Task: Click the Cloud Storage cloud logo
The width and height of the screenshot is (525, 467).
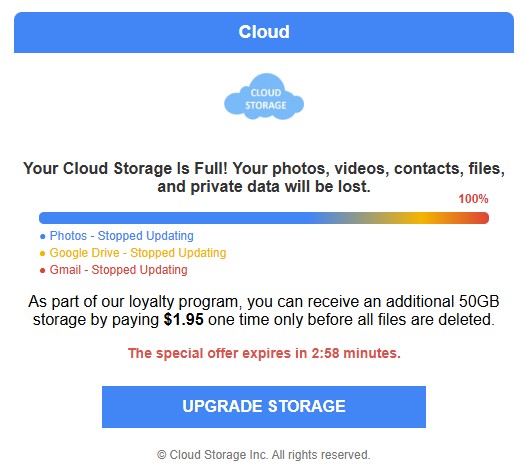Action: point(264,97)
